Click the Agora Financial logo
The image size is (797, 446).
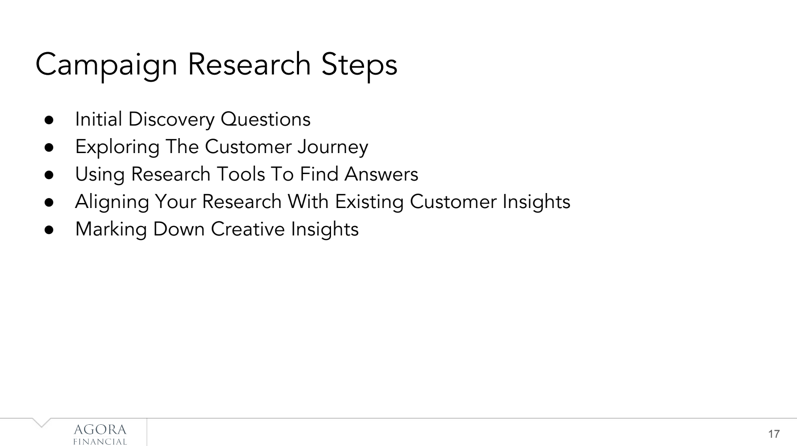(100, 434)
